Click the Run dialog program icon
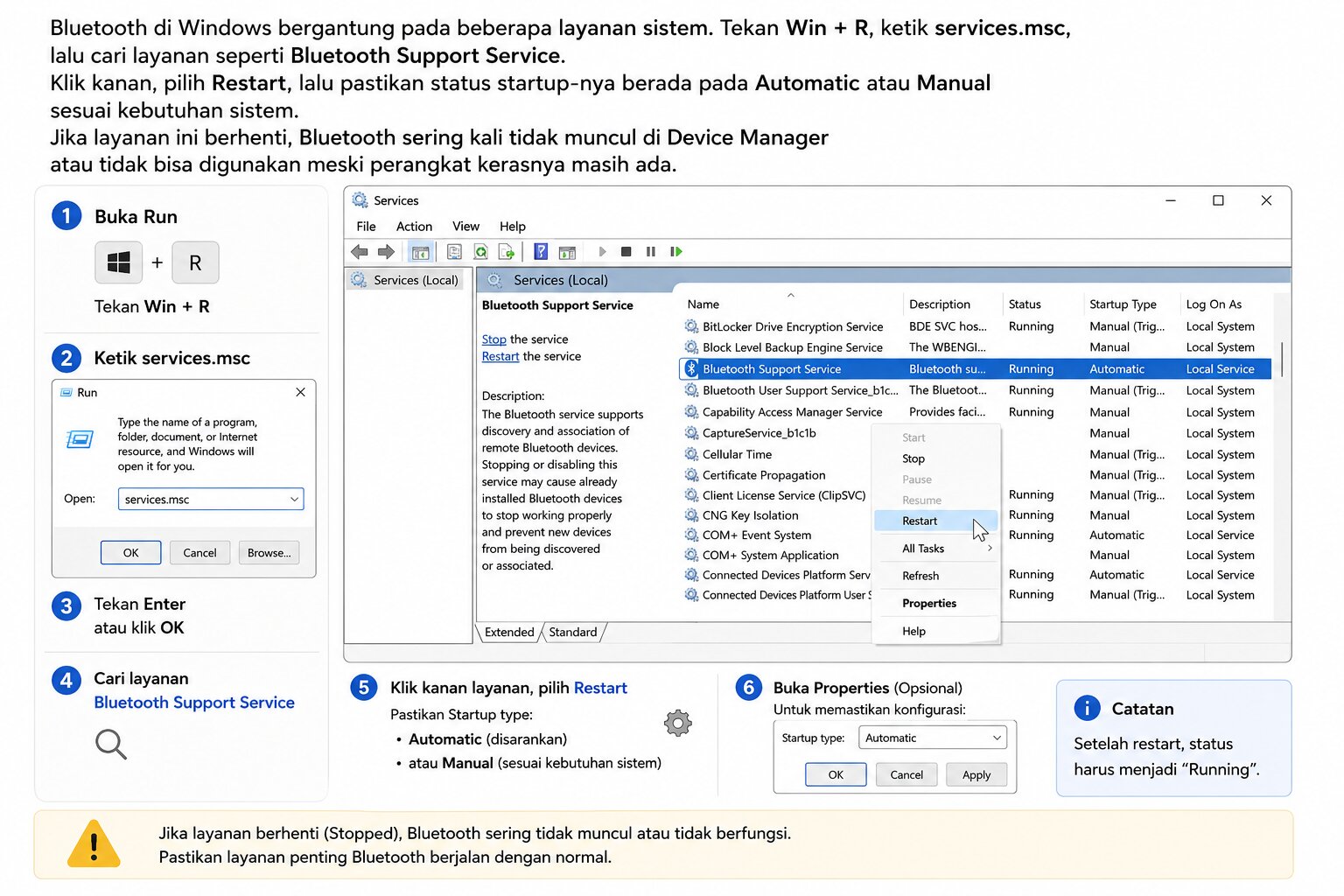 [80, 438]
